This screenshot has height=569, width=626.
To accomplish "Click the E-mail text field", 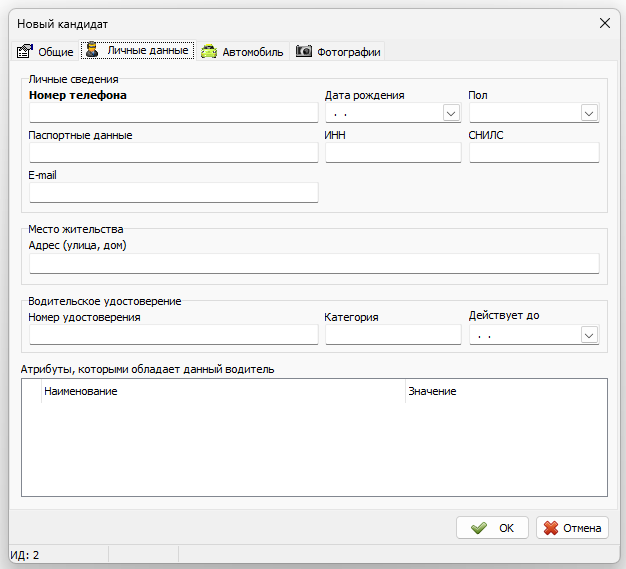I will (x=174, y=193).
